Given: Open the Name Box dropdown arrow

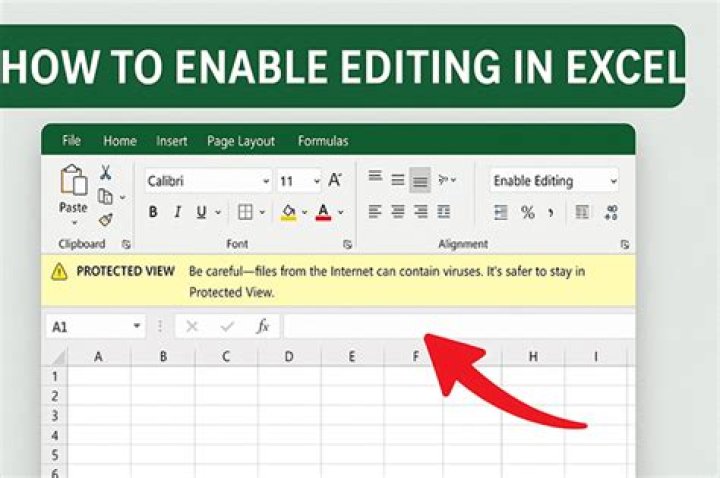Looking at the screenshot, I should (x=136, y=326).
